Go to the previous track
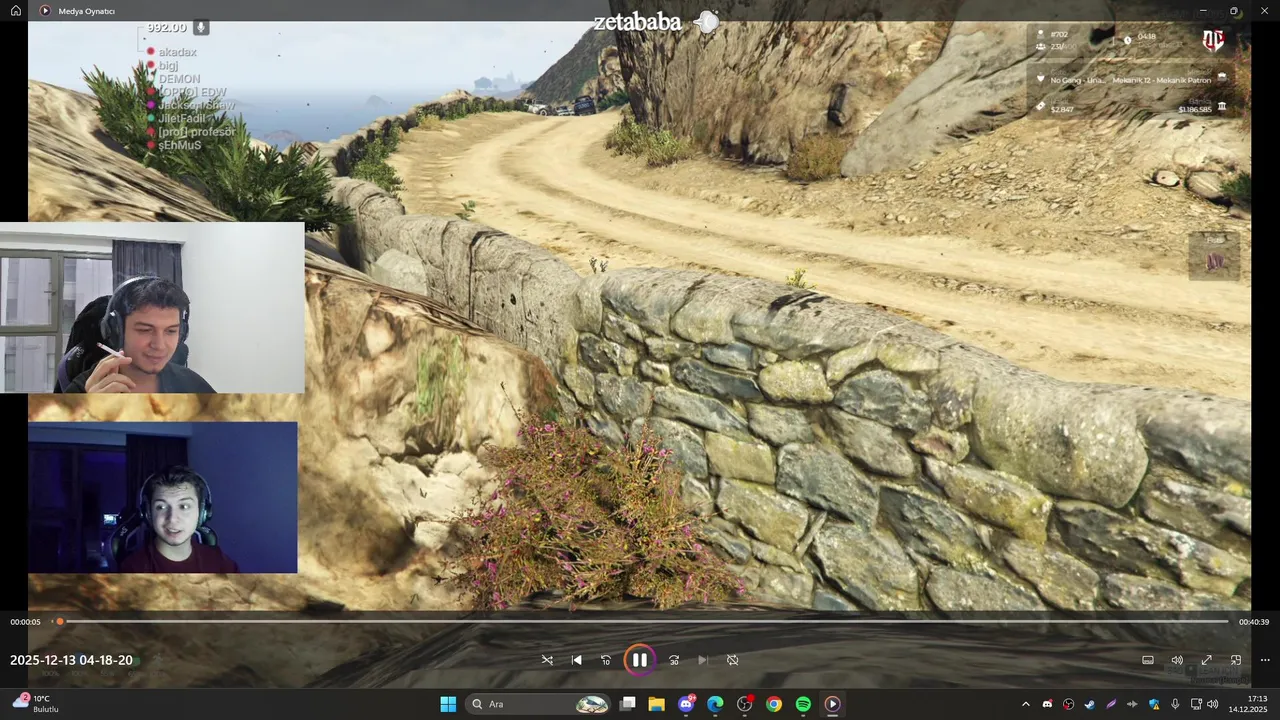The width and height of the screenshot is (1280, 720). click(576, 660)
